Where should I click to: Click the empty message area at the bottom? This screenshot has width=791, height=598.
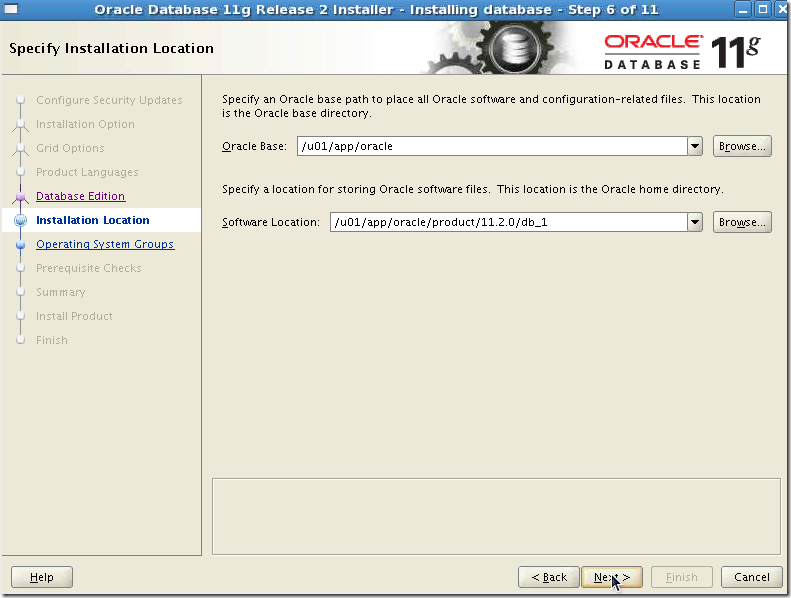point(496,517)
